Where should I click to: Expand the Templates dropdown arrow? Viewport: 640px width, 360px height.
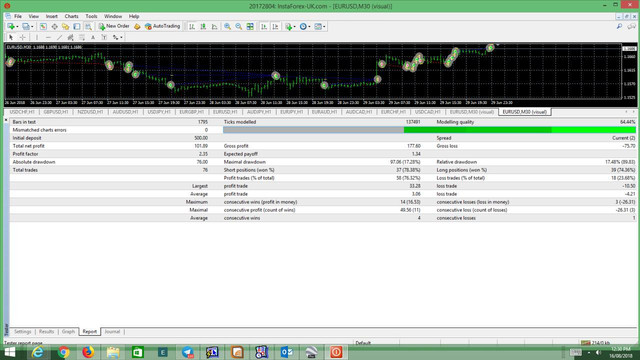coord(324,27)
